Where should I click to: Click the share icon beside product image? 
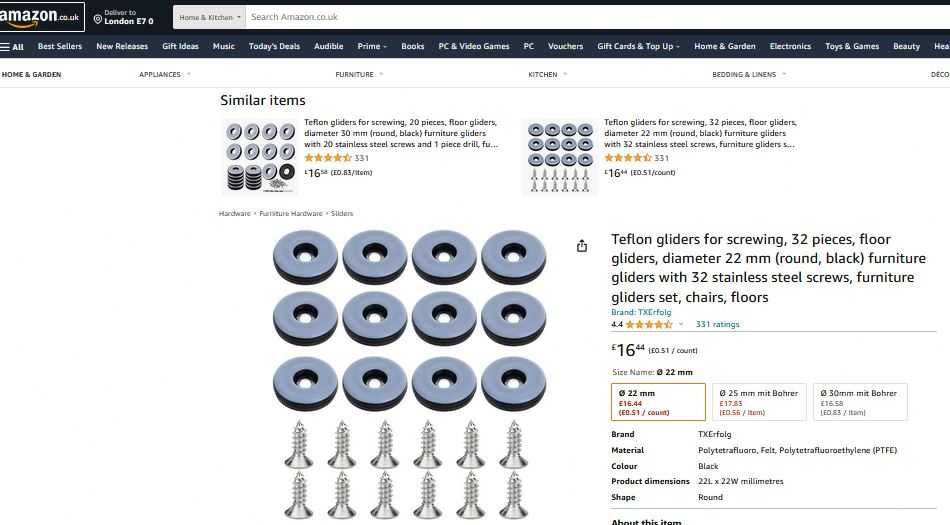pyautogui.click(x=582, y=246)
